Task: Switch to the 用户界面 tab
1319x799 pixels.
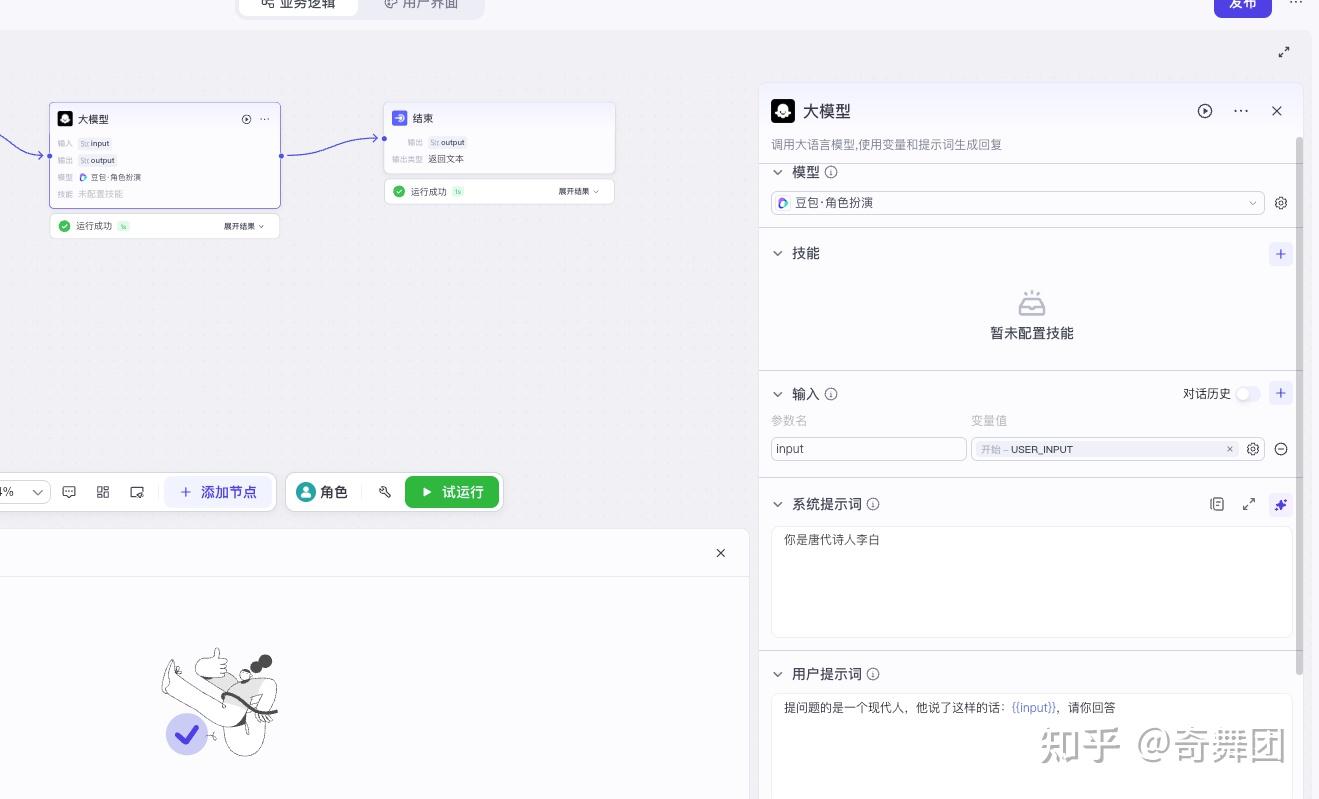Action: pyautogui.click(x=420, y=4)
